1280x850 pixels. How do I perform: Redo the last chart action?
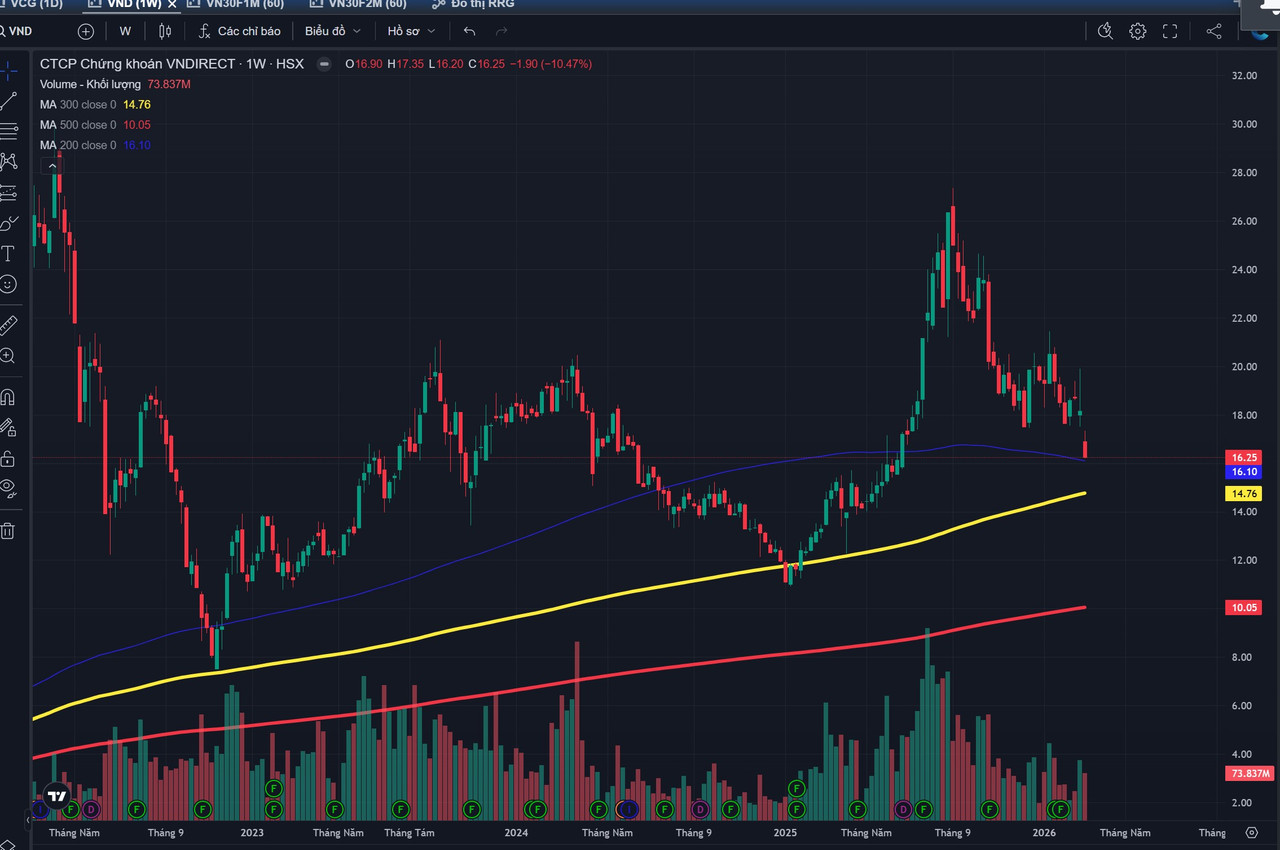tap(502, 31)
